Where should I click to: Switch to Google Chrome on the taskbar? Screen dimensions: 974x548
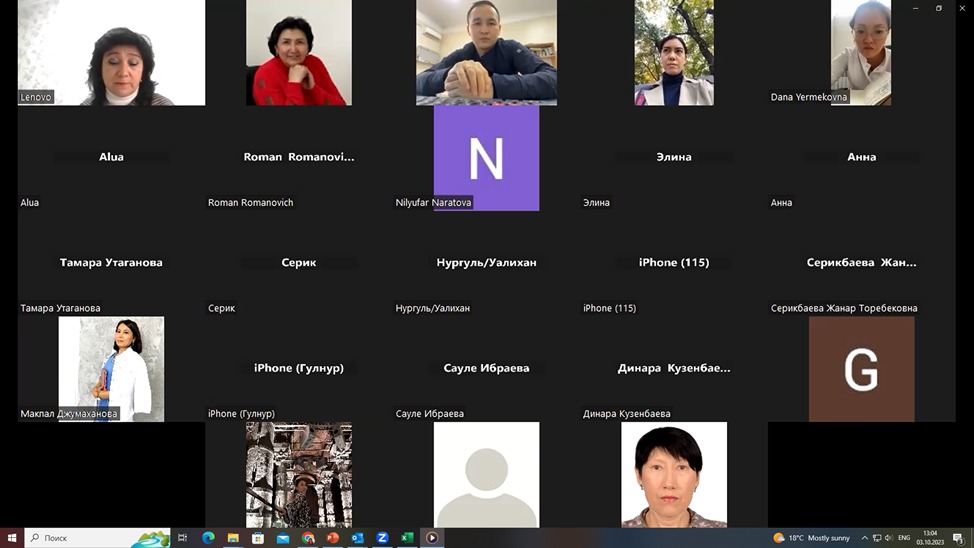[x=308, y=538]
